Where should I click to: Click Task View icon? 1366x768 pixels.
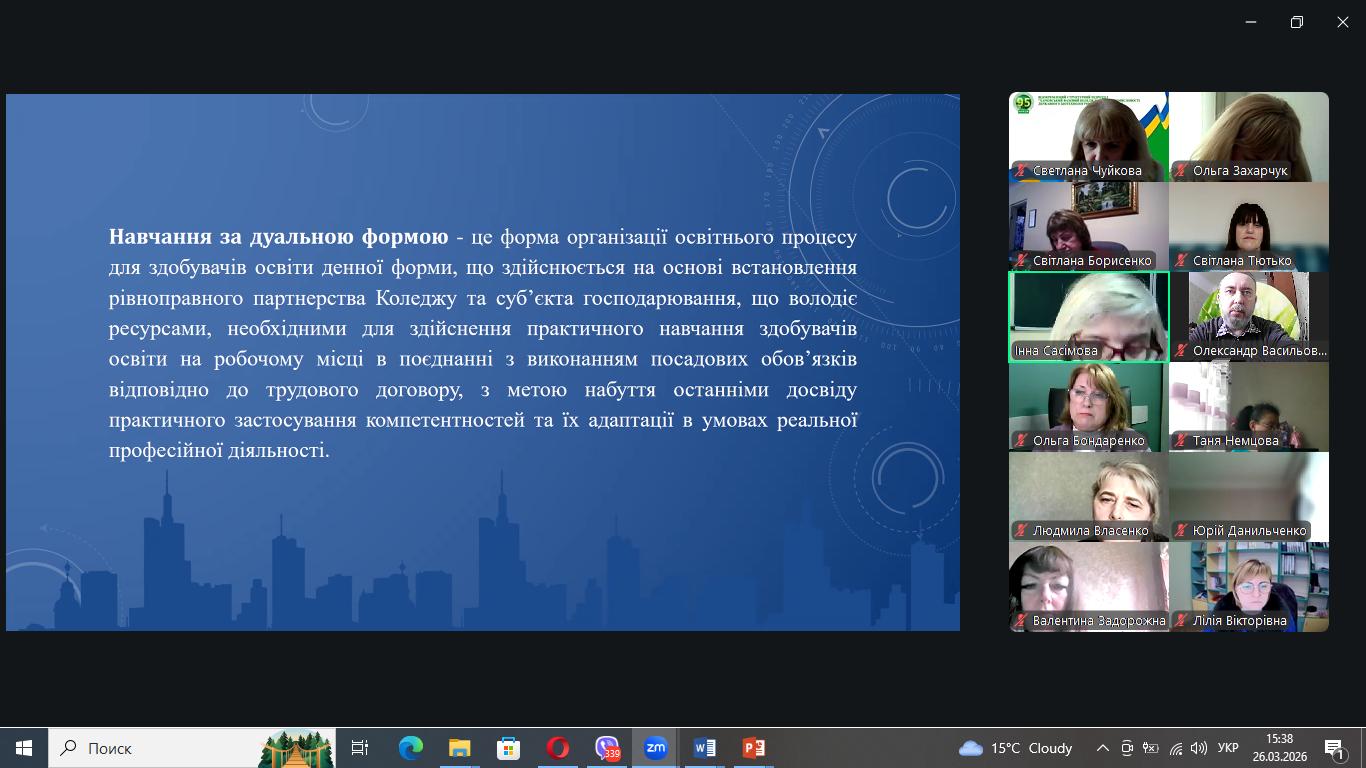tap(360, 748)
